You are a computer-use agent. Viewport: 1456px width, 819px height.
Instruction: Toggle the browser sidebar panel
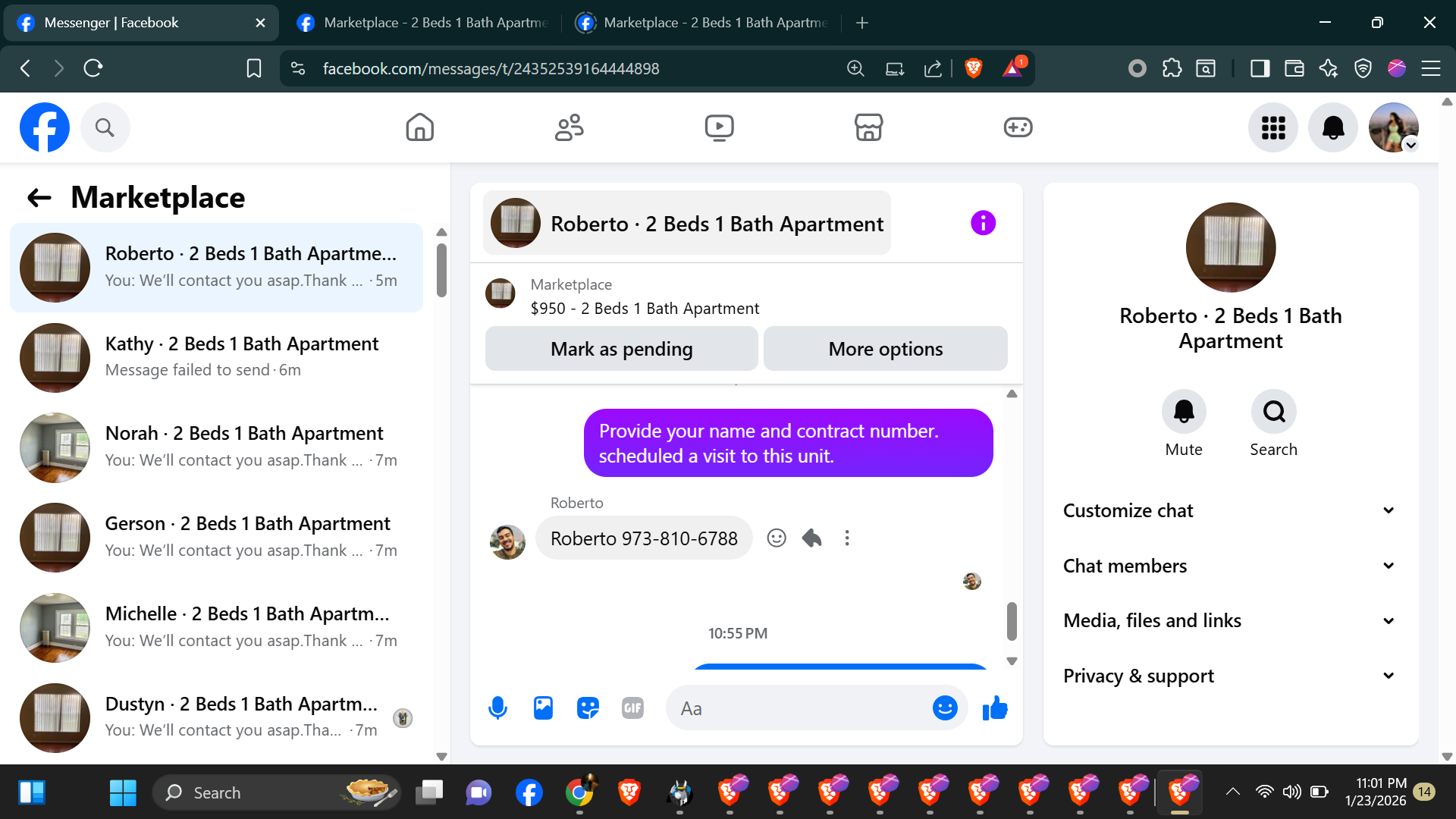[1260, 68]
